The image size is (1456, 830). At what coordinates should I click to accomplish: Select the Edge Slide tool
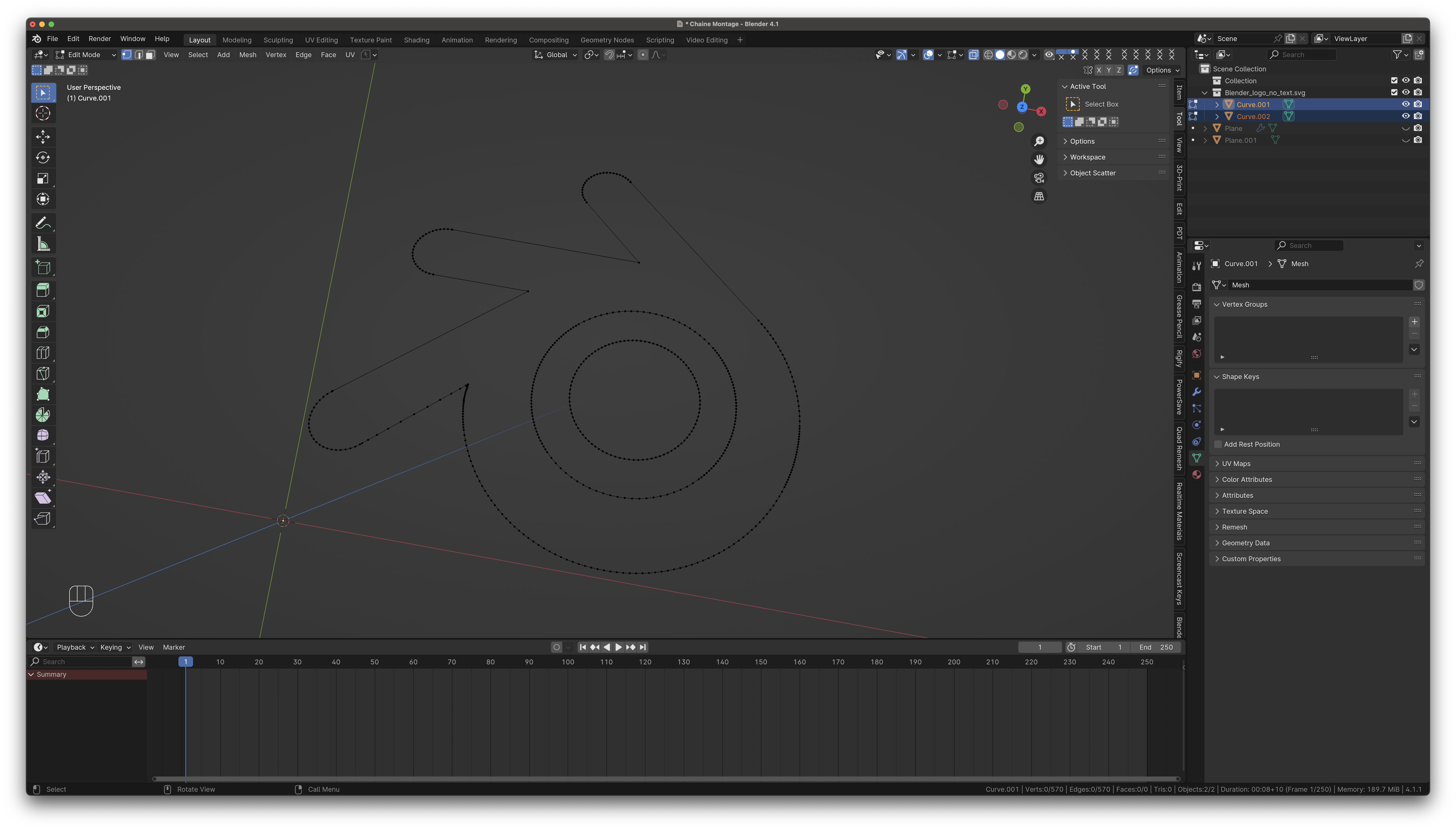[x=43, y=456]
